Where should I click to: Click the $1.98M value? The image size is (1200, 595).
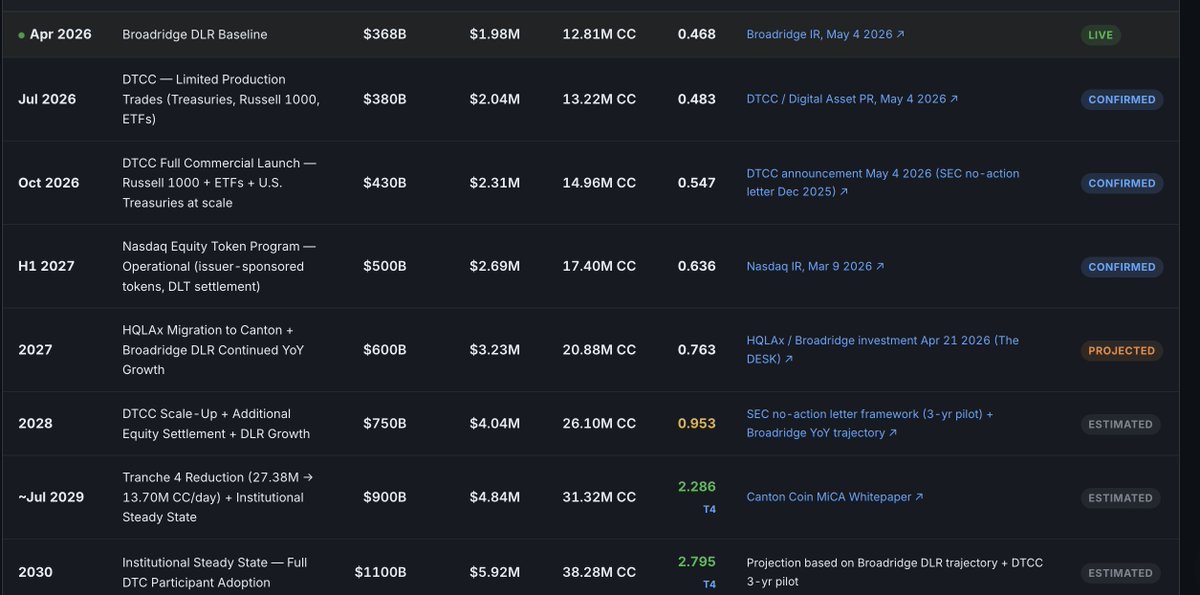pos(495,34)
